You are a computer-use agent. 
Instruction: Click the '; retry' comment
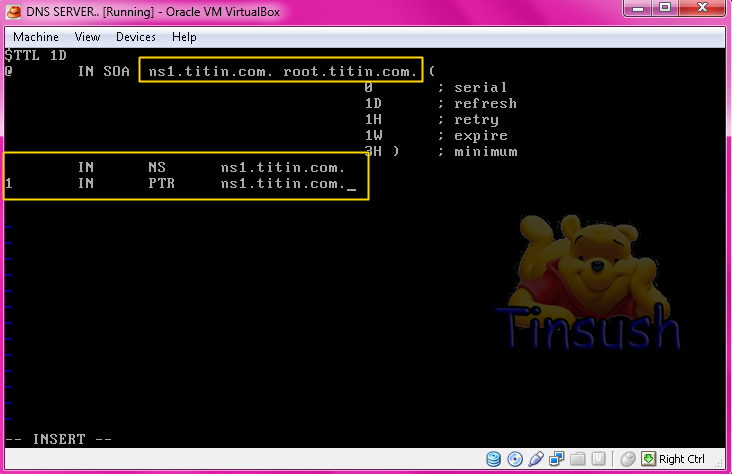[468, 120]
